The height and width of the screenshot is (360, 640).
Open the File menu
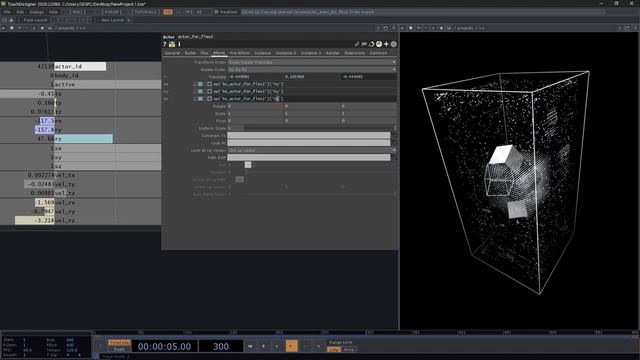coord(7,12)
